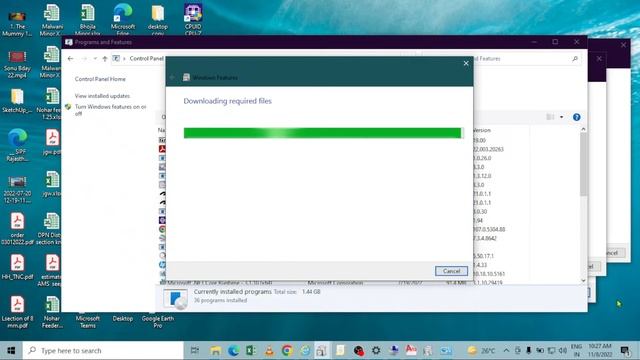640x360 pixels.
Task: Open the notification center icon
Action: click(625, 351)
